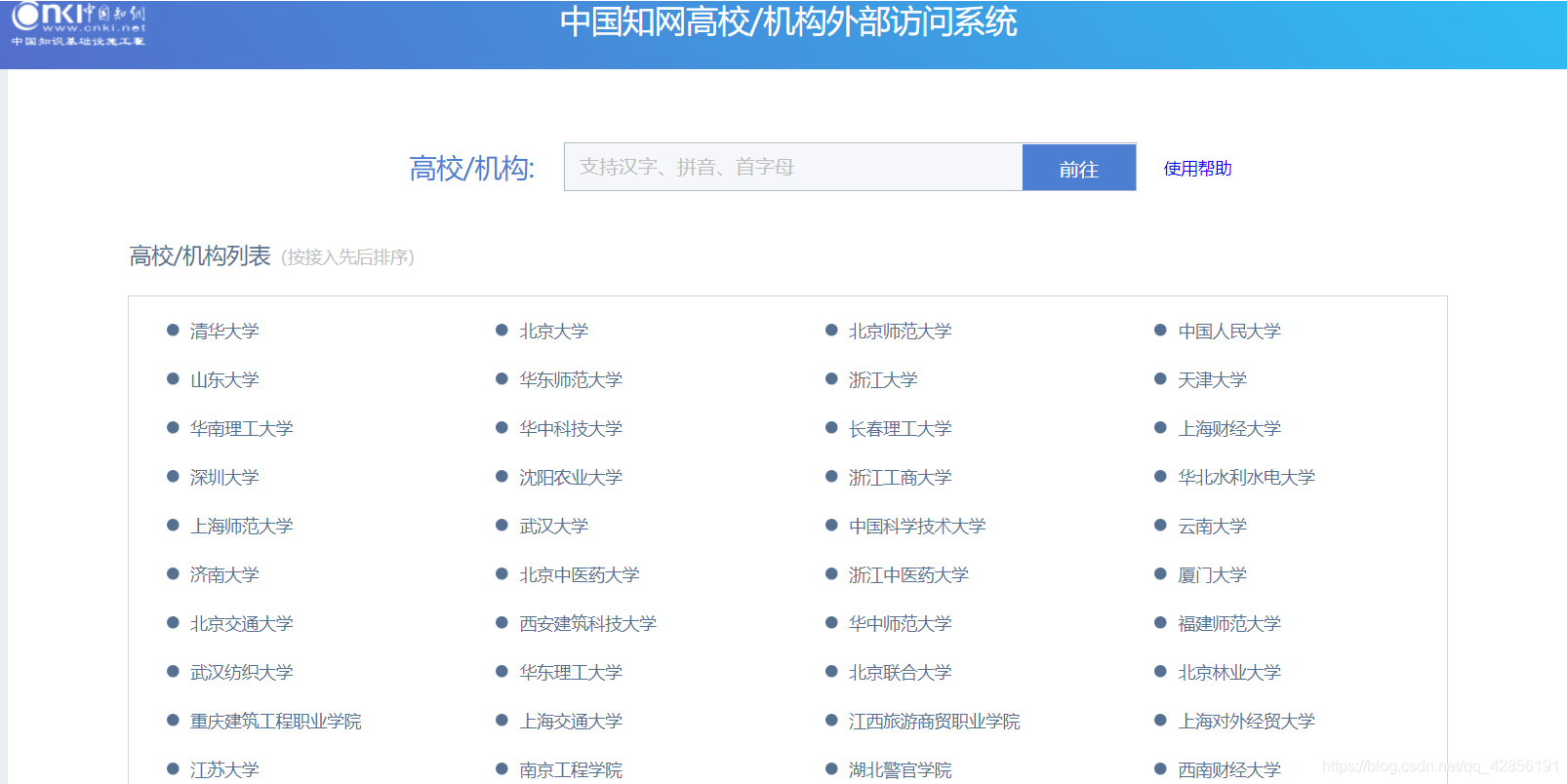Focus the 高校/机构 search input field
The image size is (1567, 784).
pyautogui.click(x=793, y=167)
